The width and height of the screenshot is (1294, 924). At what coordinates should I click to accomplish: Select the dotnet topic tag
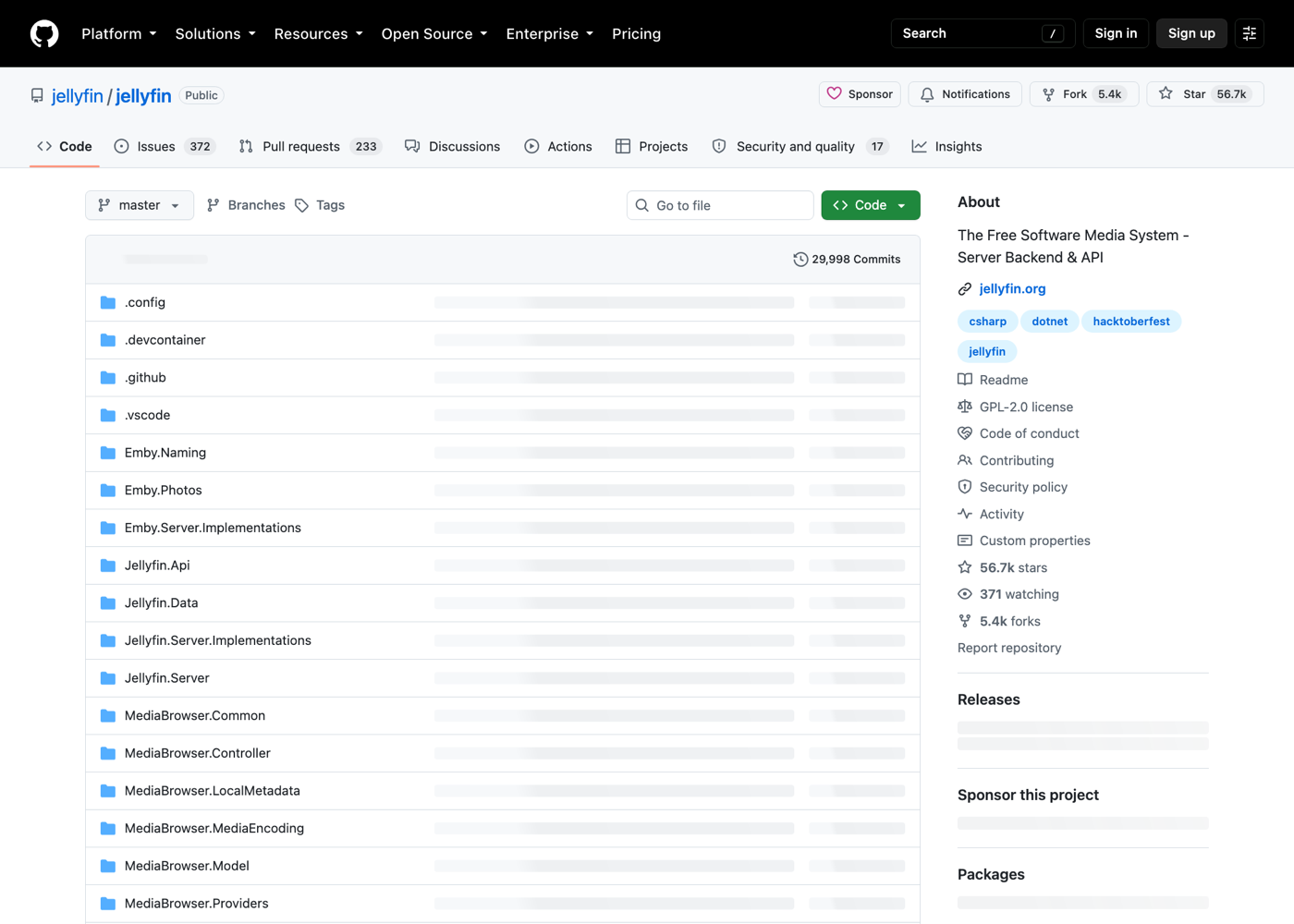pos(1049,322)
